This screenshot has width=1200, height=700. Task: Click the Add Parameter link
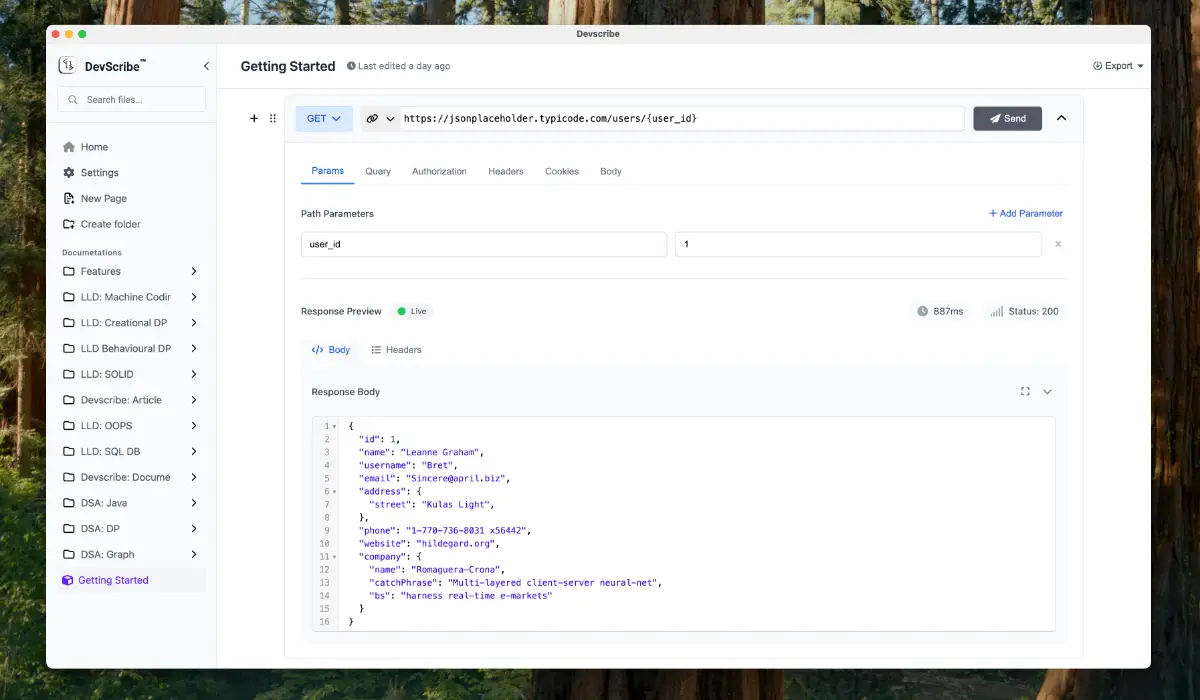[1025, 213]
